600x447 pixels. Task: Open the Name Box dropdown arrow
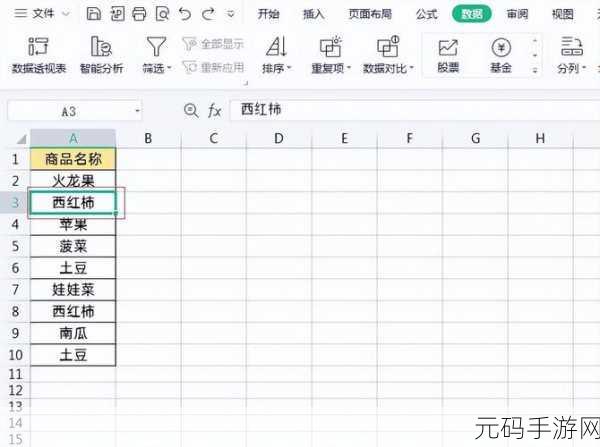point(137,111)
